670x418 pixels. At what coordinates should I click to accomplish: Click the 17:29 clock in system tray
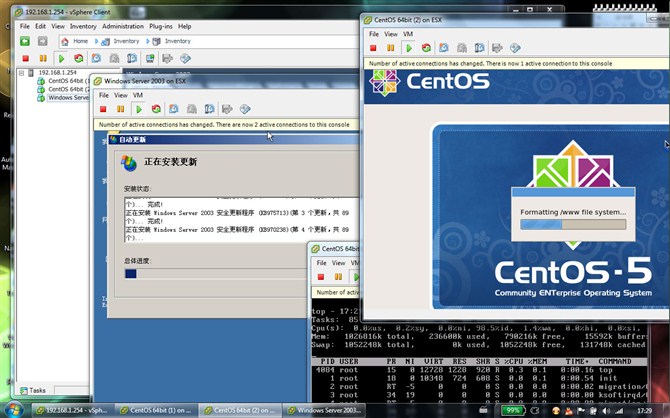644,411
